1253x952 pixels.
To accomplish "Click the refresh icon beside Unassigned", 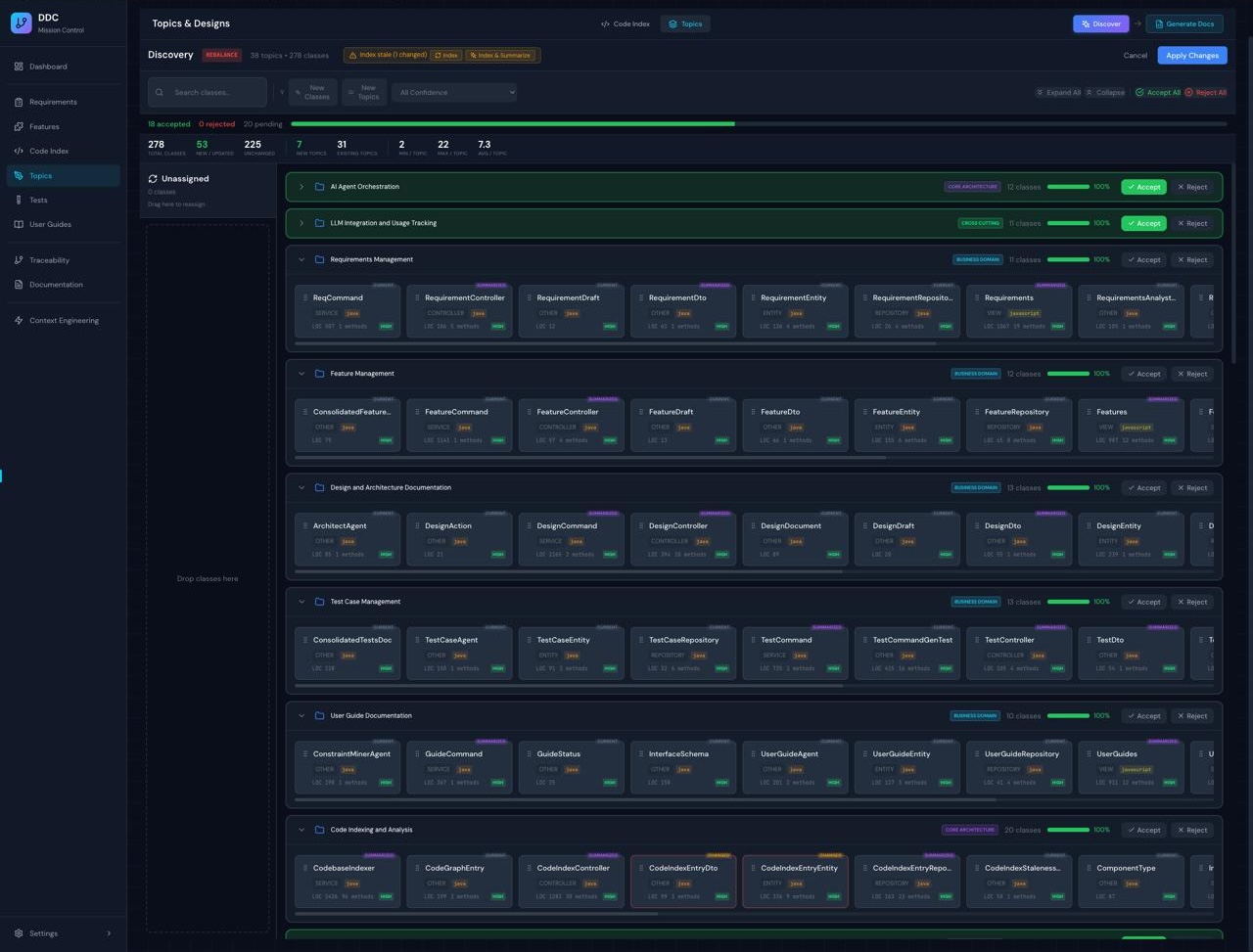I will [x=153, y=179].
